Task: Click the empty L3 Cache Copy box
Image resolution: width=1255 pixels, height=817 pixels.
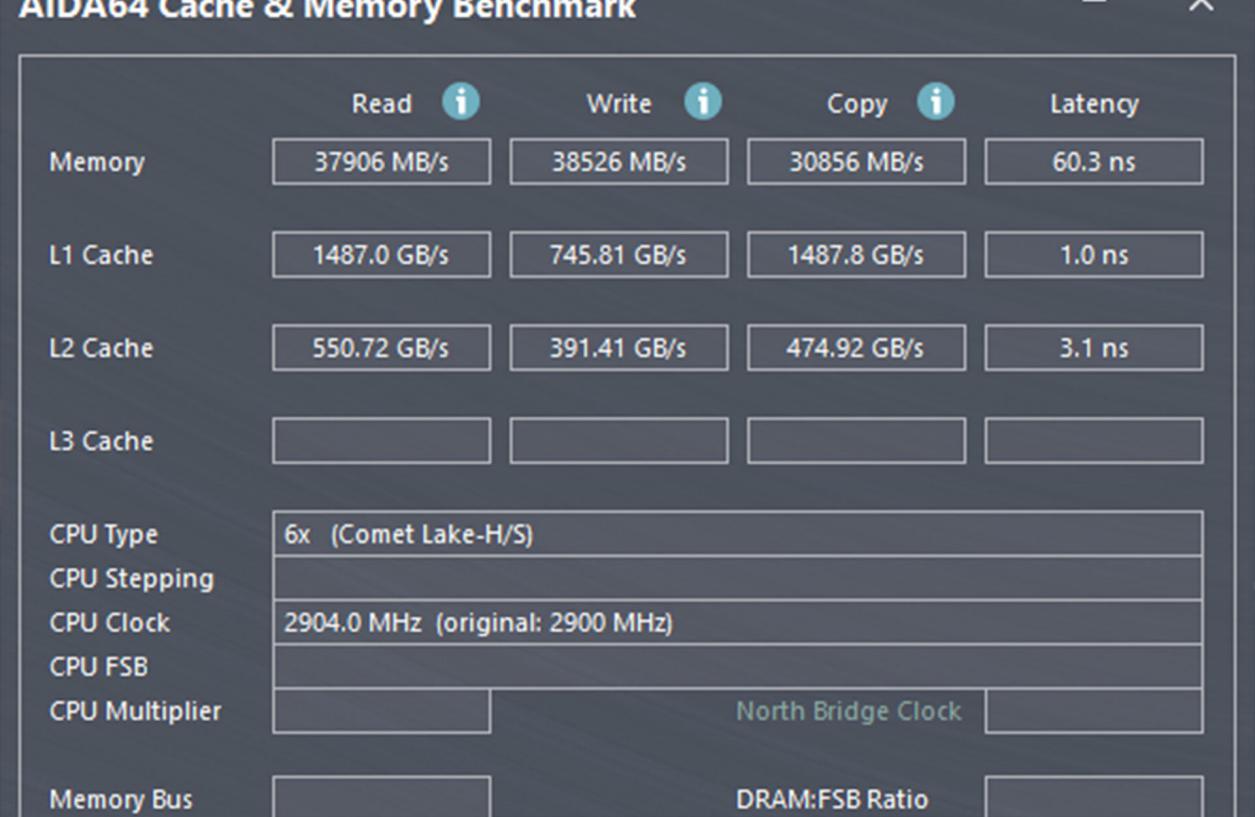Action: pyautogui.click(x=856, y=441)
